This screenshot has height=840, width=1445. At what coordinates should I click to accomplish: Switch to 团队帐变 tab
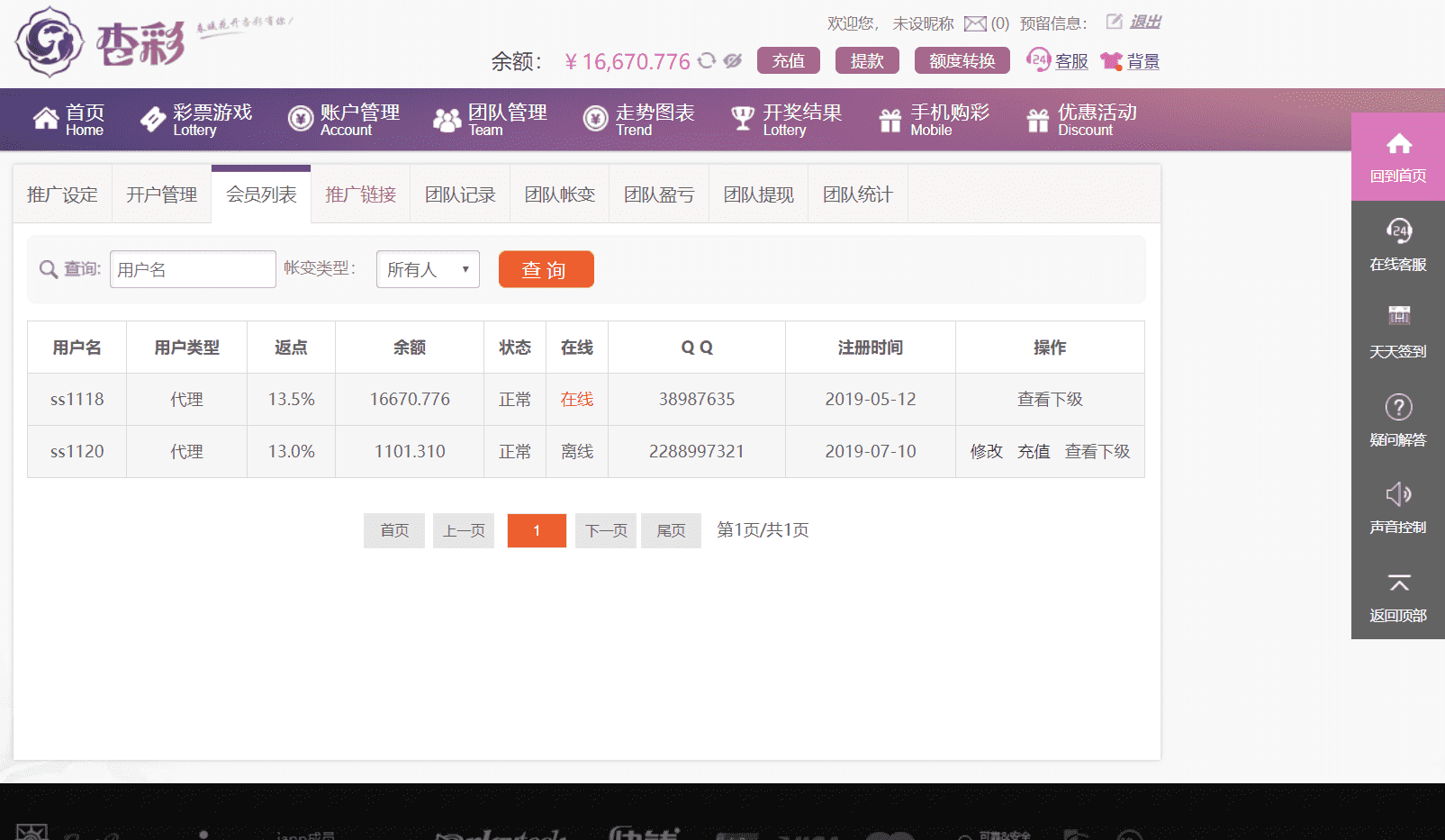(559, 194)
